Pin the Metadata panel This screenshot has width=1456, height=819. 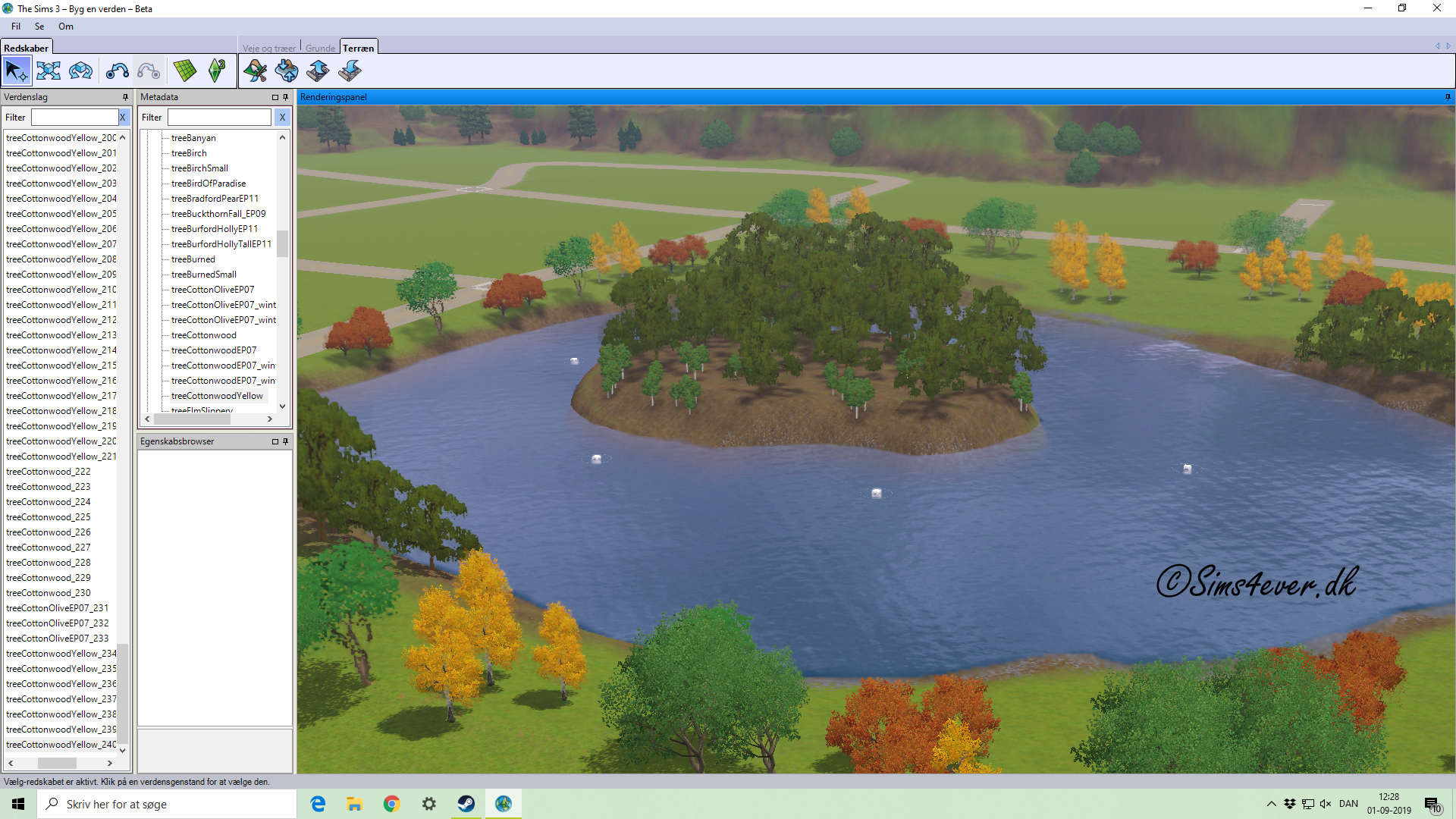coord(286,97)
